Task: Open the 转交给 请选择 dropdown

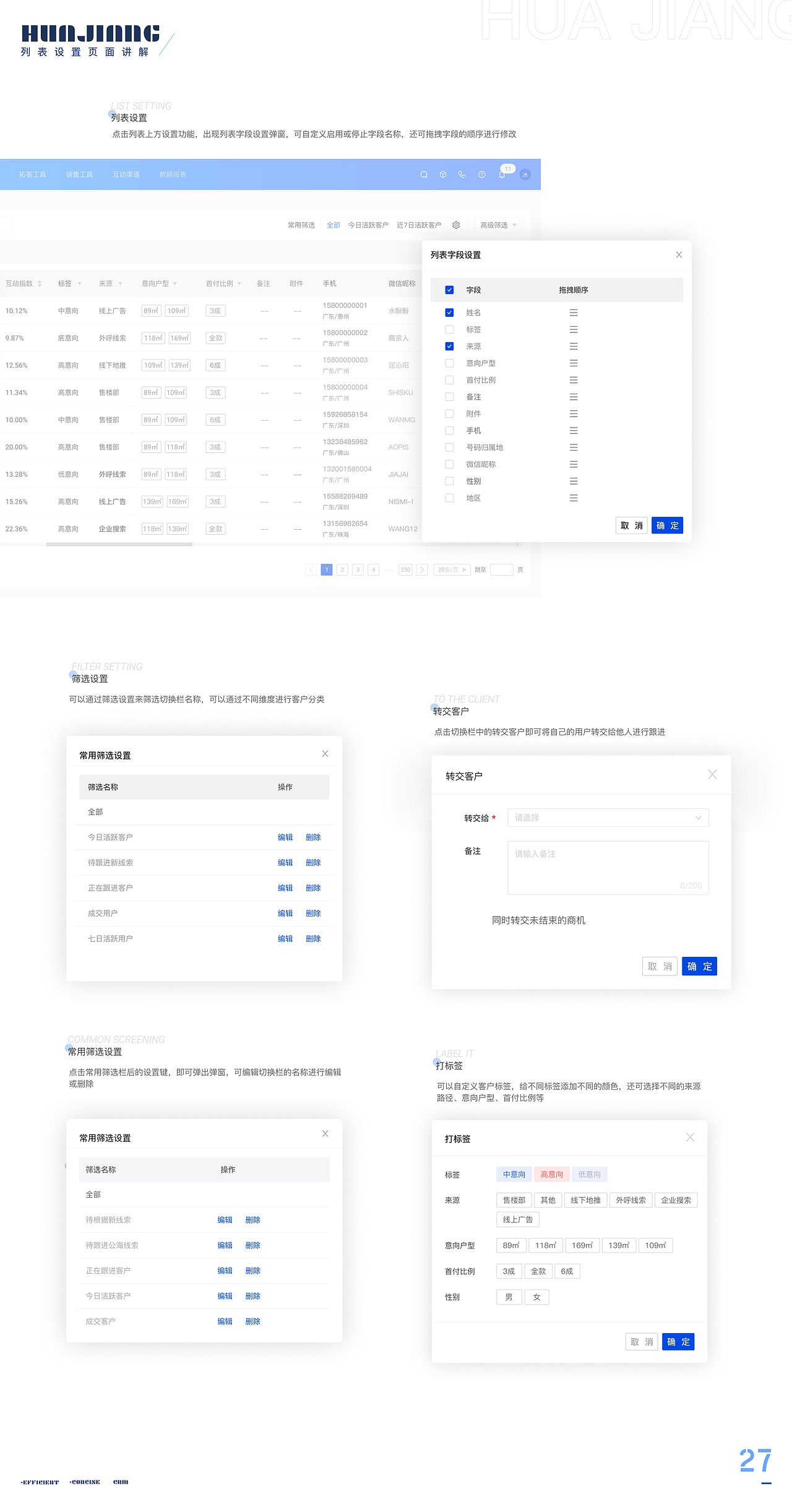Action: point(608,818)
